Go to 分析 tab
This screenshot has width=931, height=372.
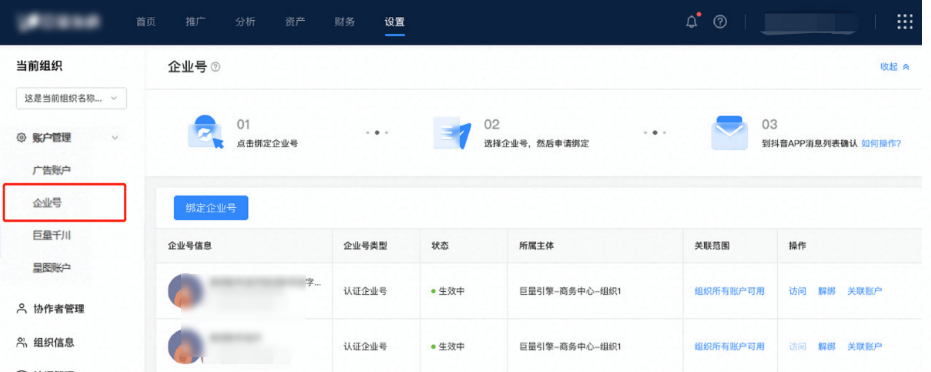tap(245, 22)
